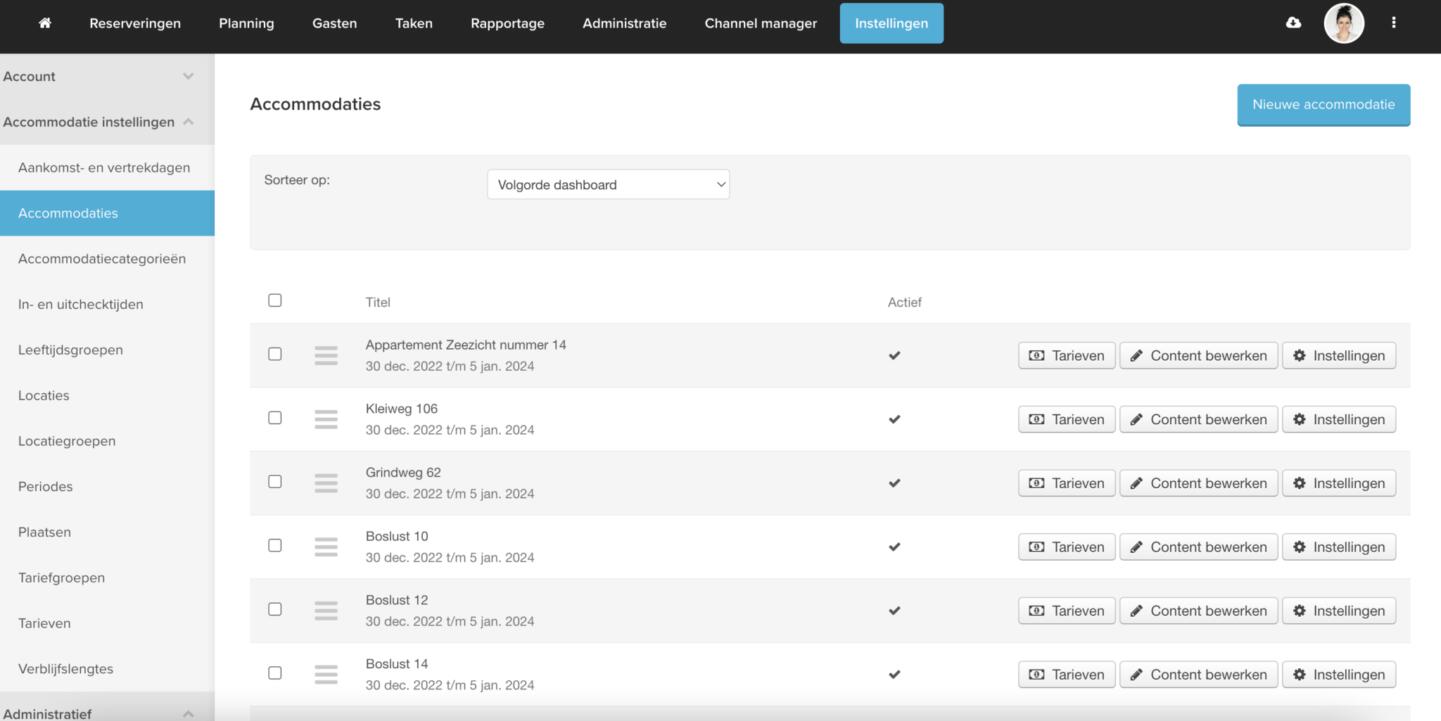The height and width of the screenshot is (721, 1441).
Task: Open the user profile avatar
Action: pyautogui.click(x=1343, y=23)
